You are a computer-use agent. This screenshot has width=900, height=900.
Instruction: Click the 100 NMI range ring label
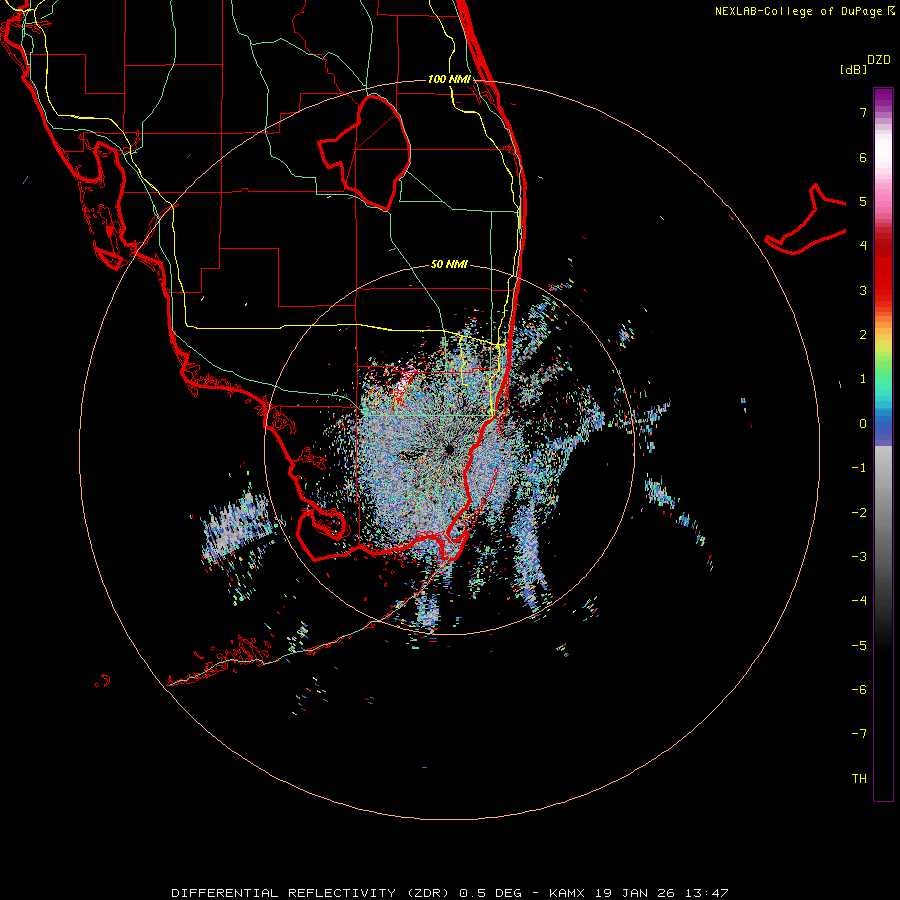point(449,79)
